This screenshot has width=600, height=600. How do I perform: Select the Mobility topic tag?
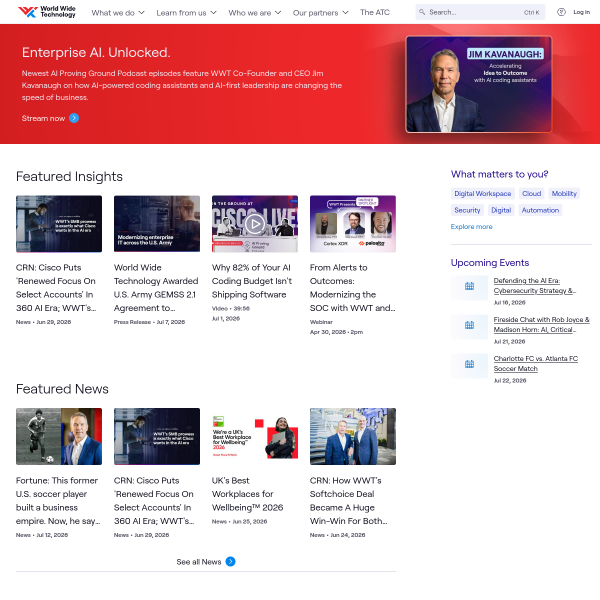click(x=564, y=194)
